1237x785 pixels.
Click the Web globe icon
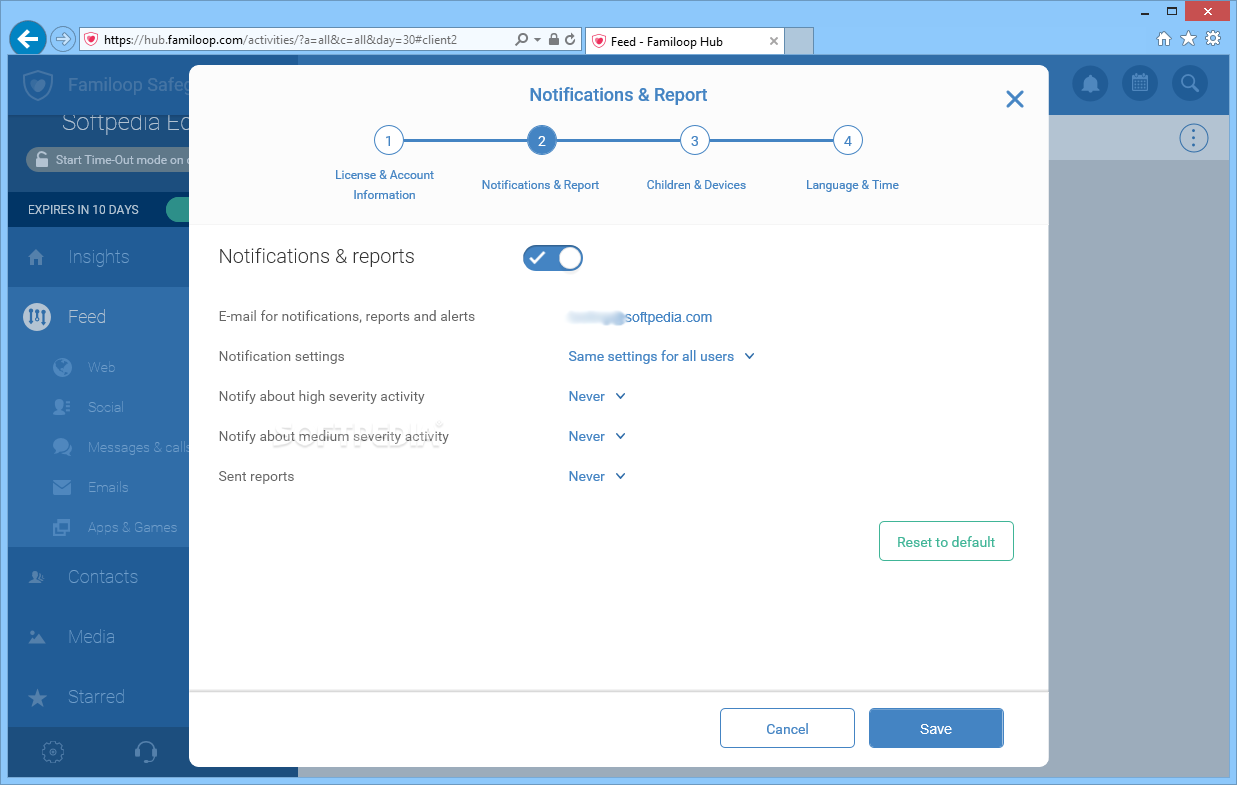click(x=62, y=367)
